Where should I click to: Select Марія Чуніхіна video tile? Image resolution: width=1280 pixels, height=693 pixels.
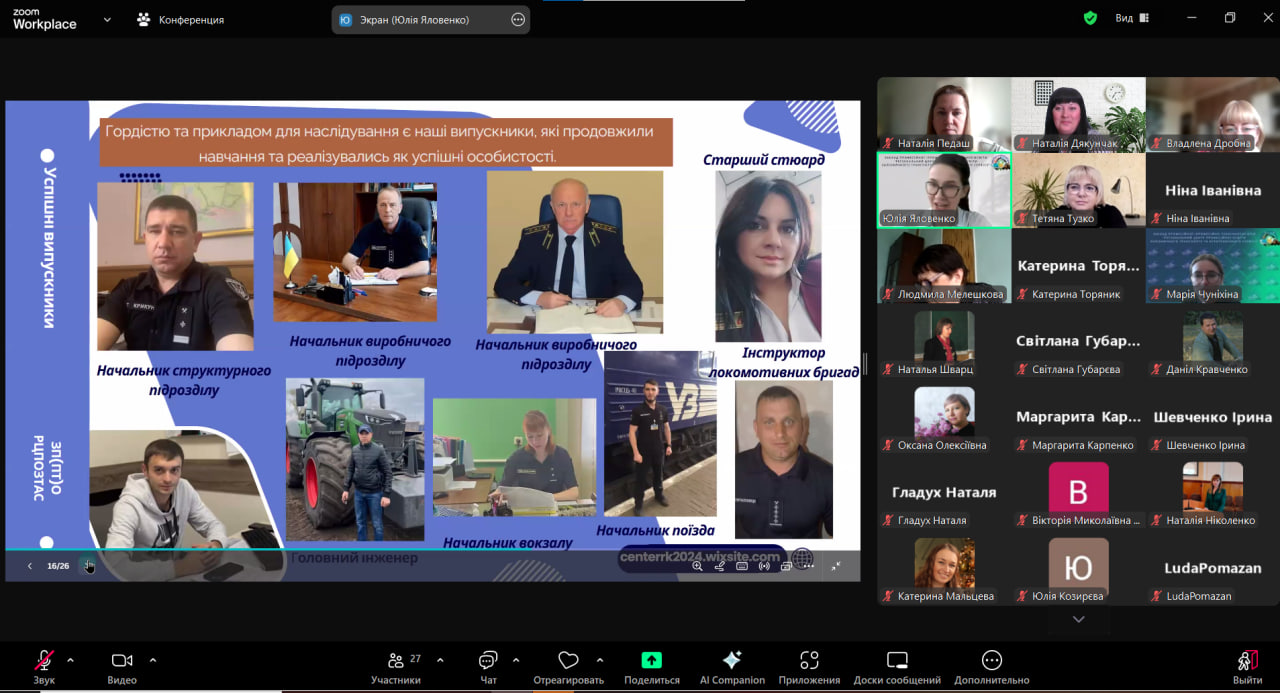1213,266
